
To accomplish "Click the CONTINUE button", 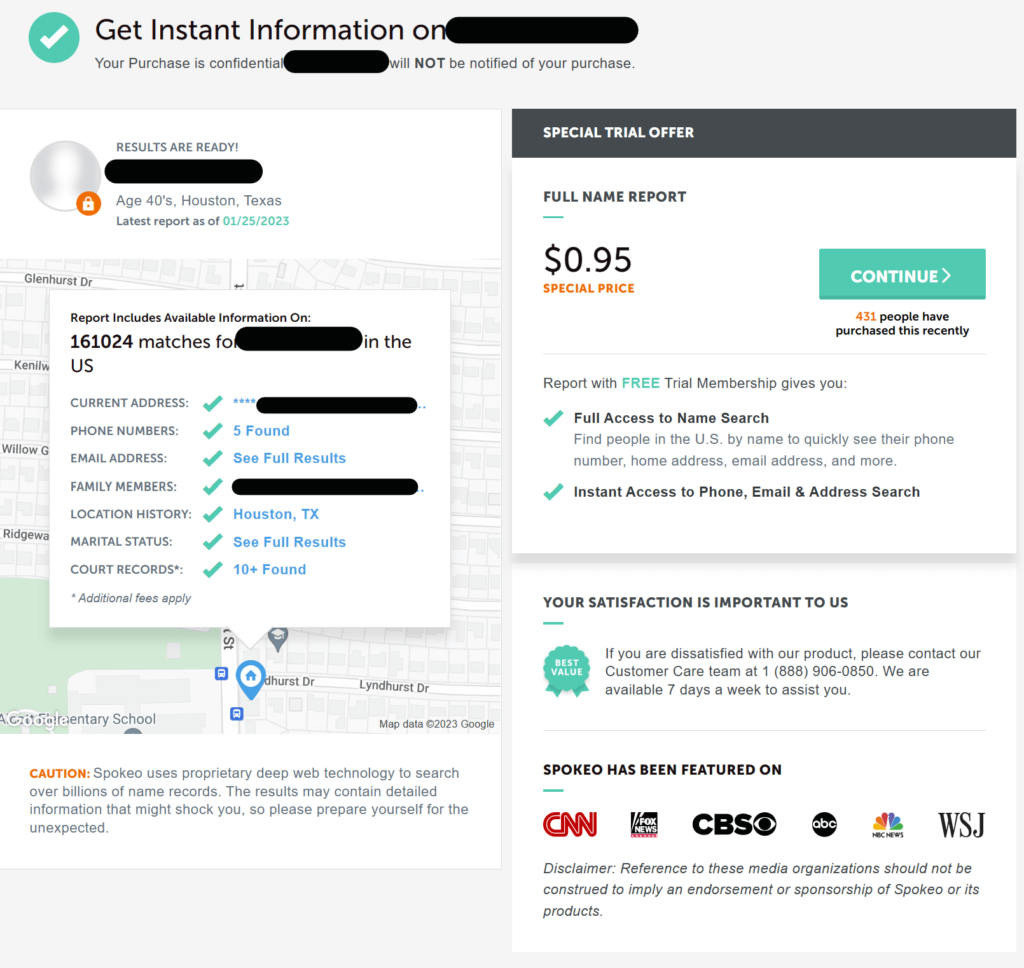I will click(x=901, y=274).
